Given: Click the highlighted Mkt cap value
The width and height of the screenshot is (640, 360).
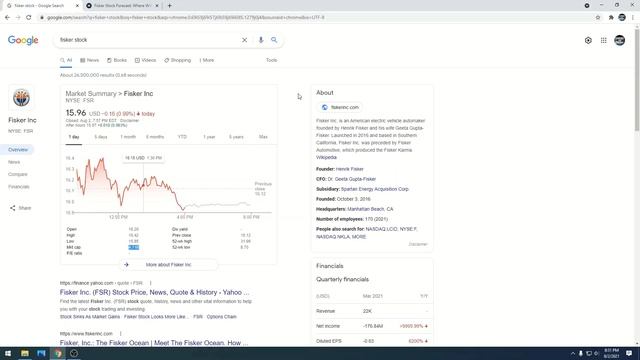Looking at the screenshot, I should [133, 247].
